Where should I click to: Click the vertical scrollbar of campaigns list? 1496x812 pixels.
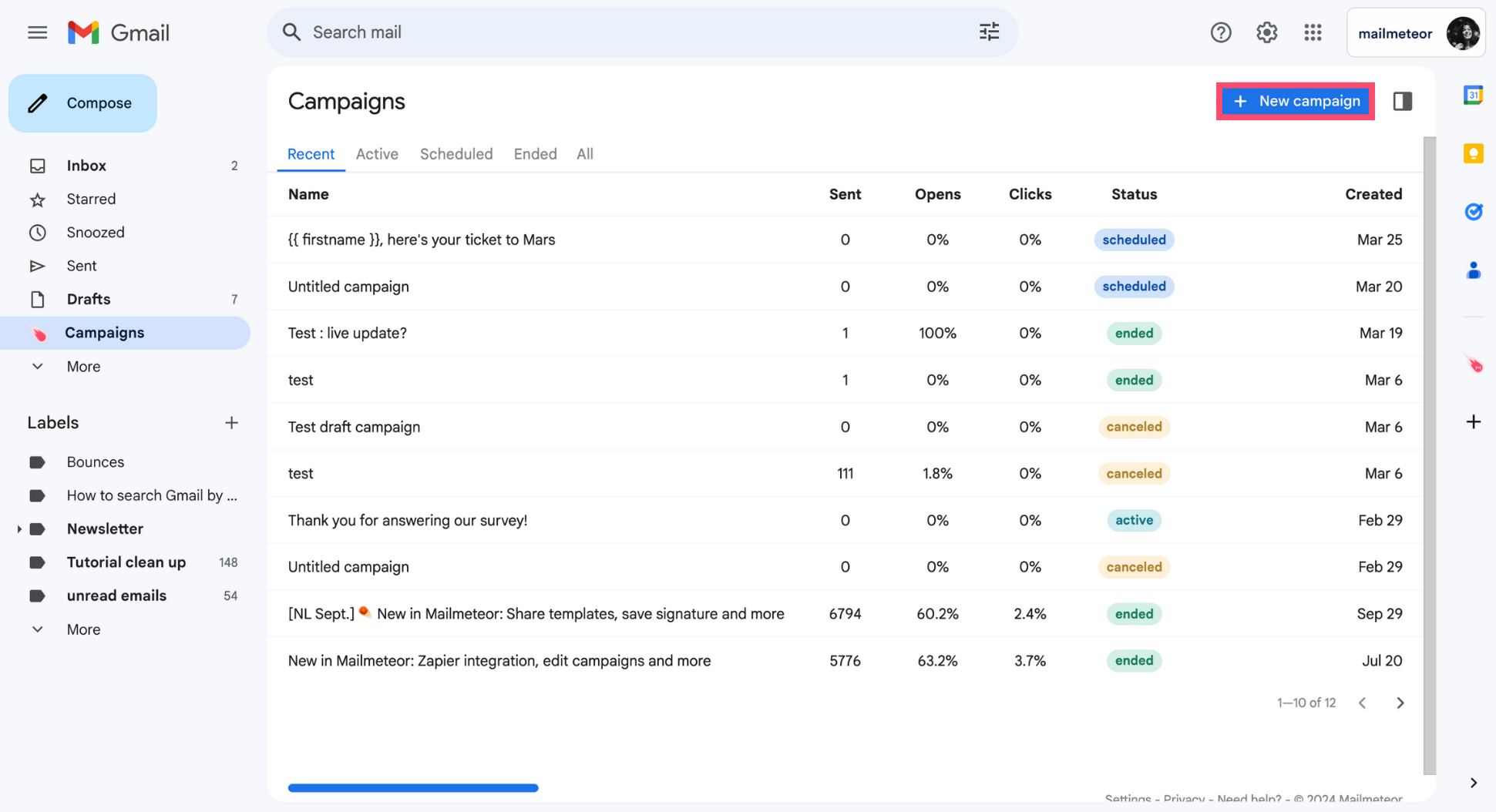click(x=1429, y=455)
